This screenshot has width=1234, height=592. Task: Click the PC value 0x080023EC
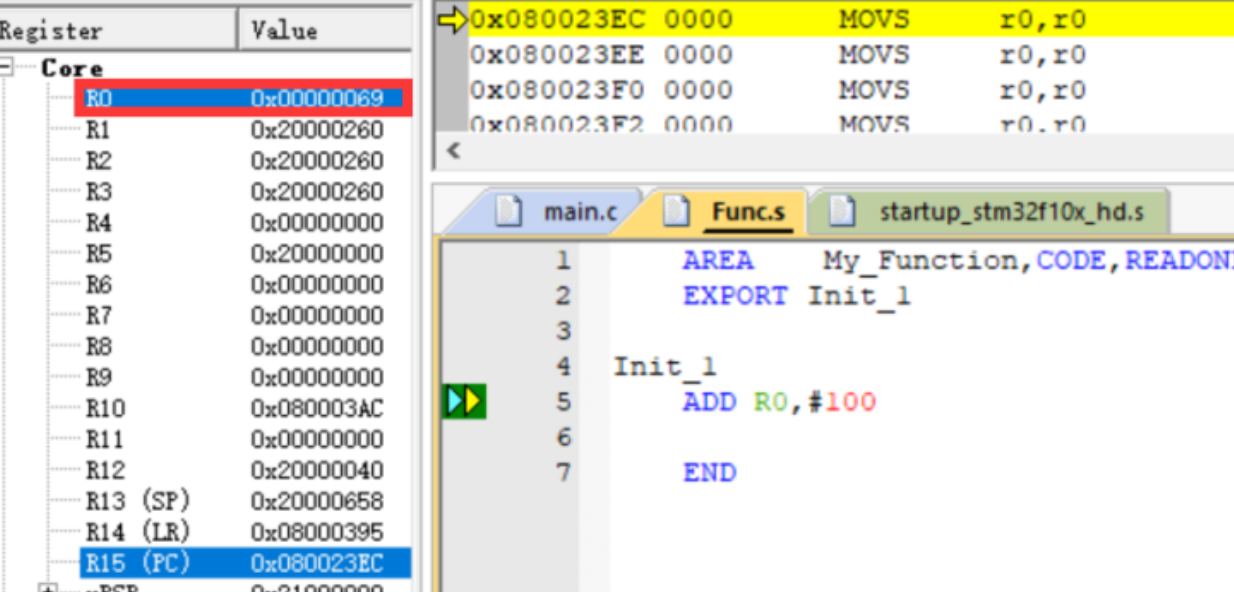(317, 564)
